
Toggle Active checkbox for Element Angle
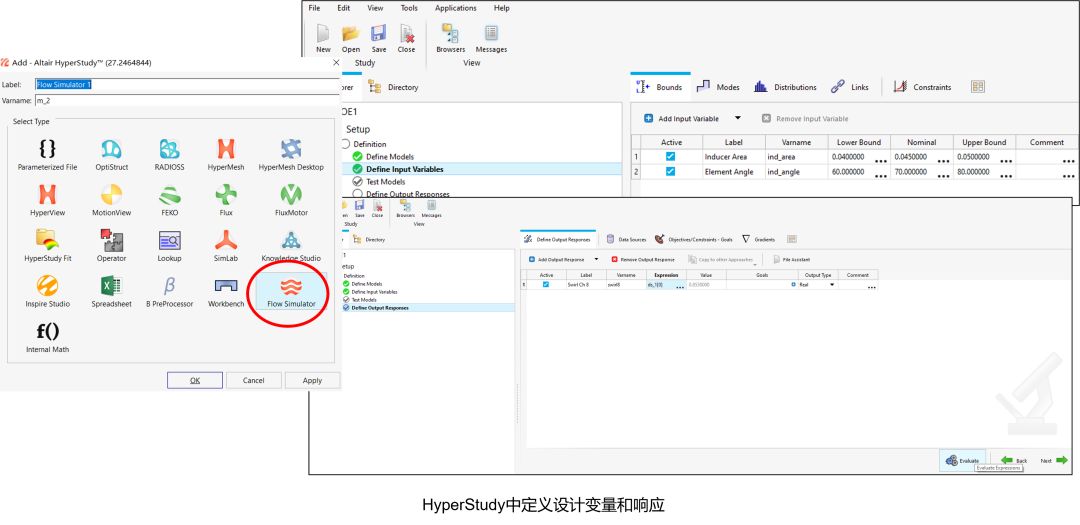670,172
